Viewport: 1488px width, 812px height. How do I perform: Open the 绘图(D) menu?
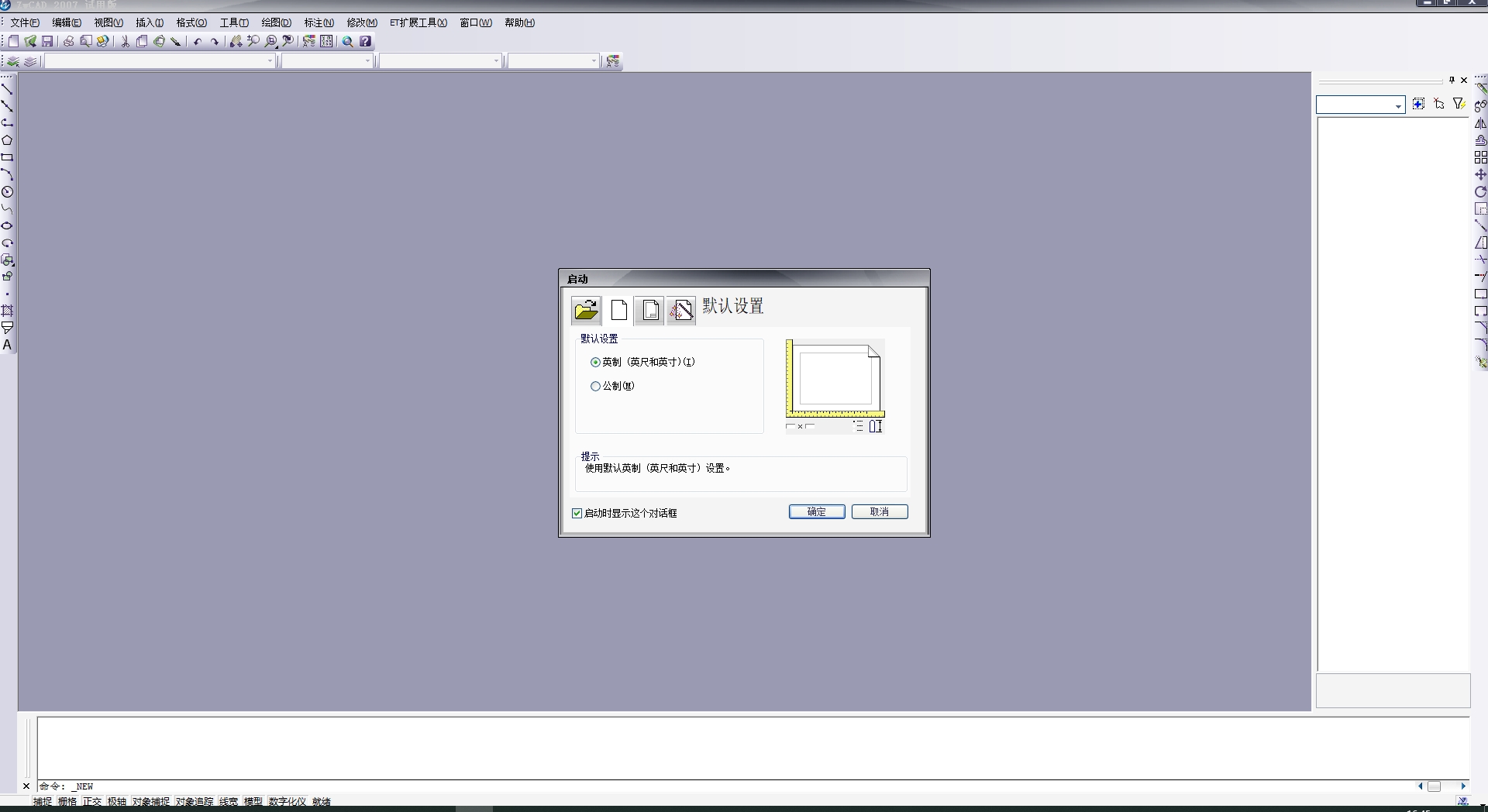pos(276,22)
